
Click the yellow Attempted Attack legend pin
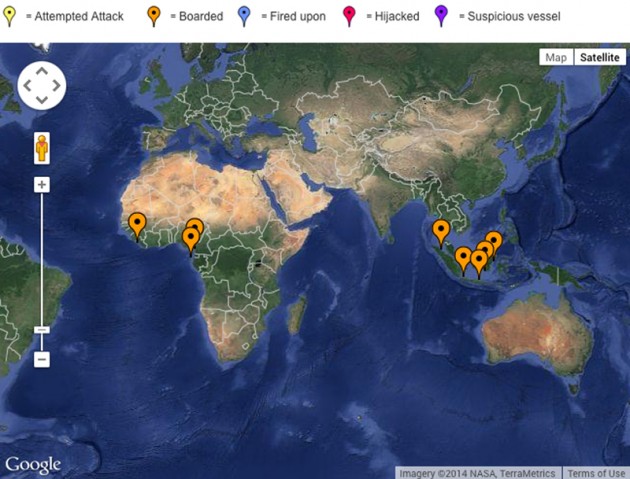[x=10, y=15]
